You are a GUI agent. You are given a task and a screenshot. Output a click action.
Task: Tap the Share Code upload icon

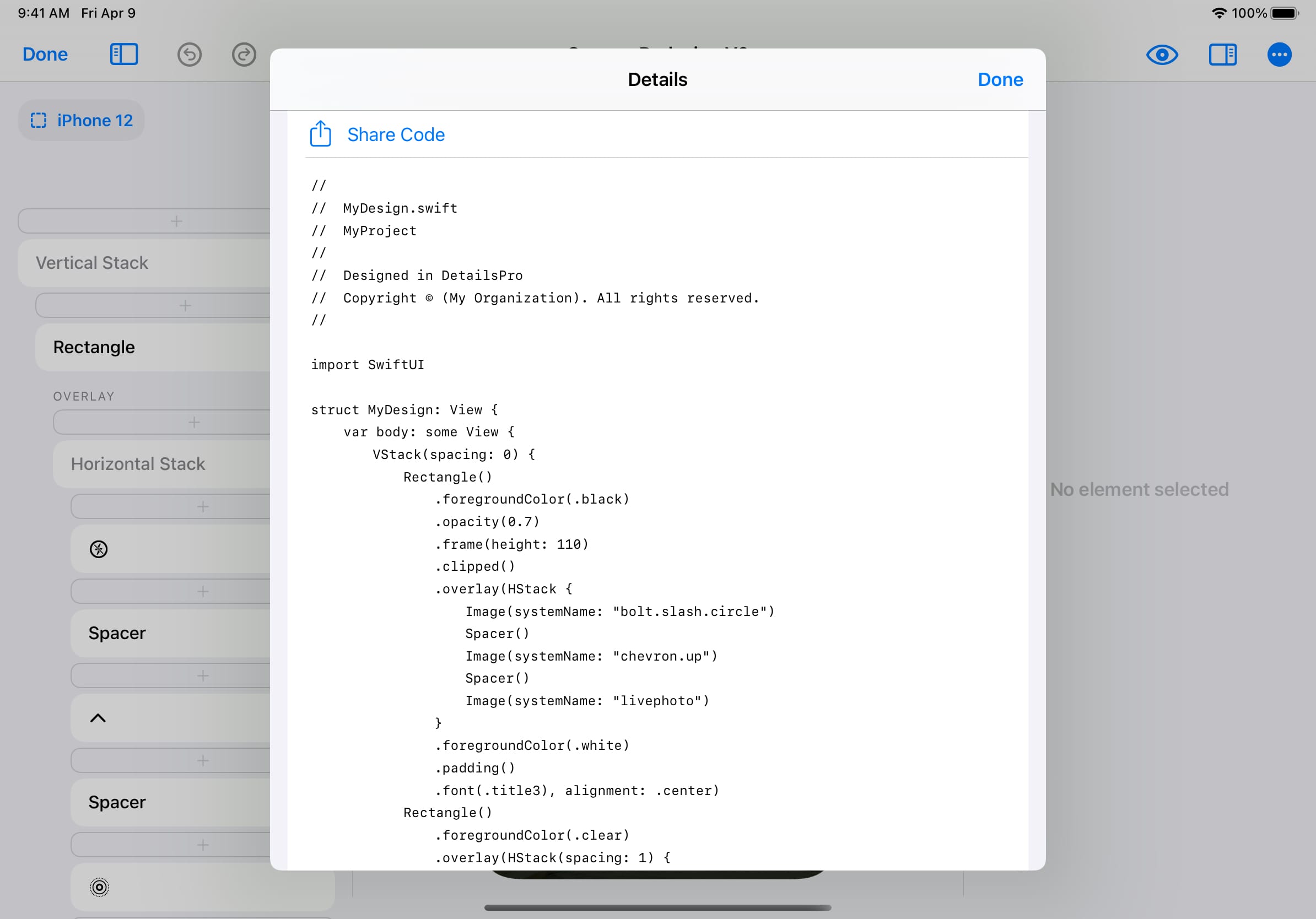[x=320, y=134]
